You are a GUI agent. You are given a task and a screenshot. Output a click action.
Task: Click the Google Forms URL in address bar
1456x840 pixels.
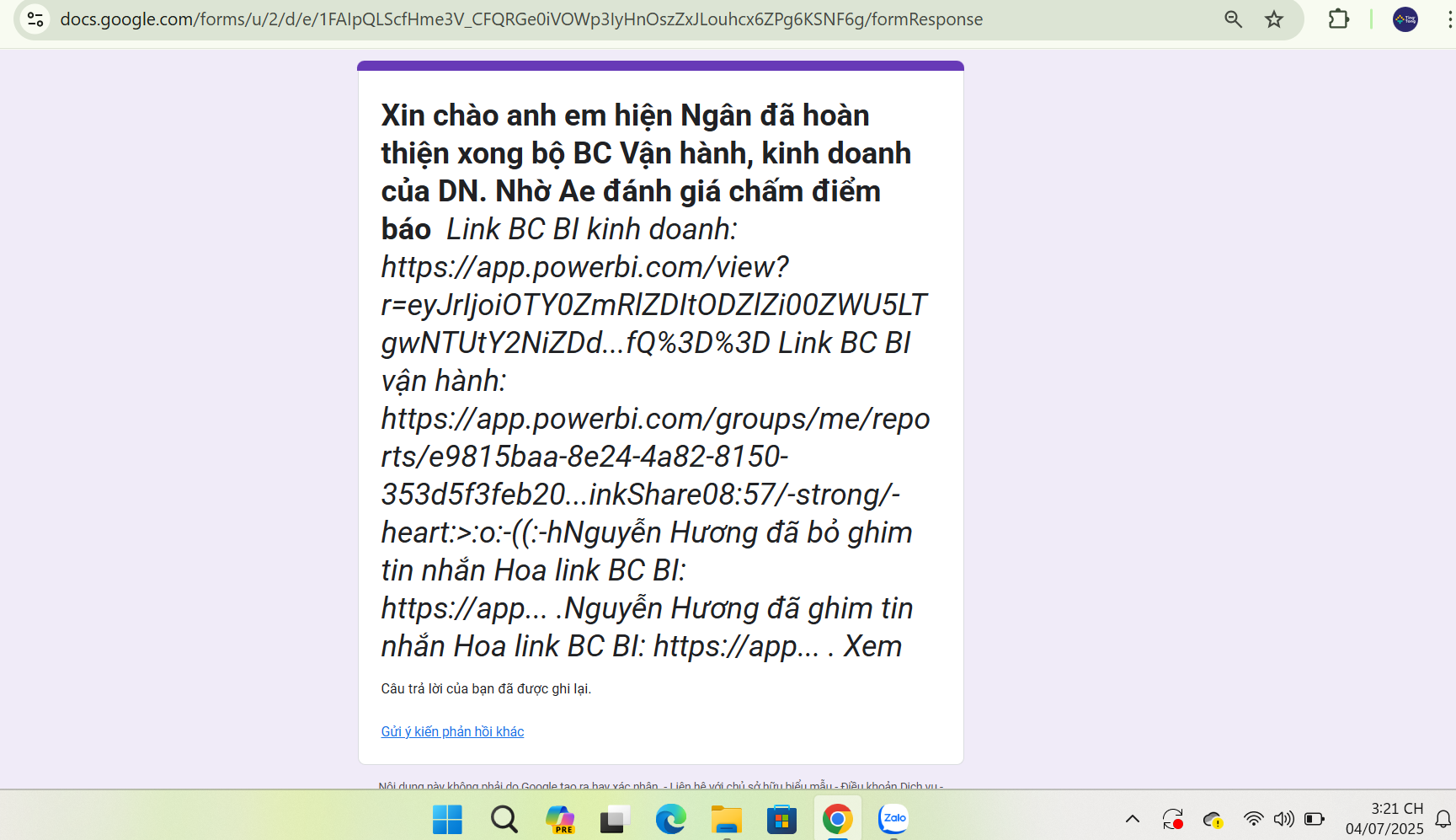(x=520, y=19)
